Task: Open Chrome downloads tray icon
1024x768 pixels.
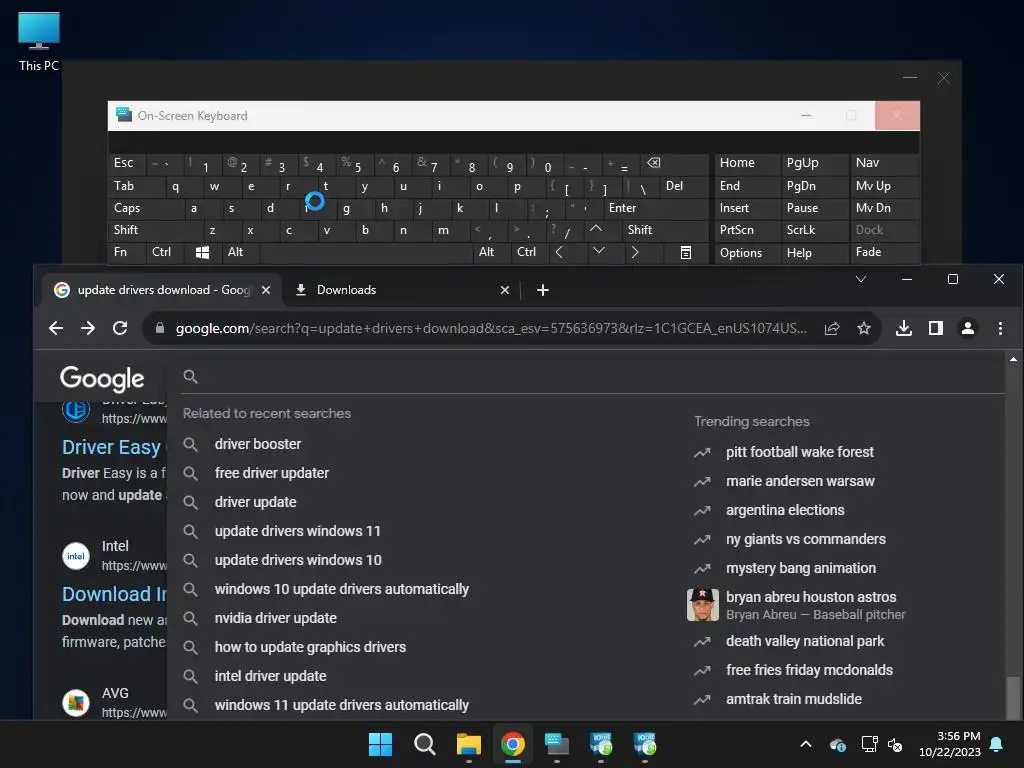Action: pyautogui.click(x=904, y=328)
